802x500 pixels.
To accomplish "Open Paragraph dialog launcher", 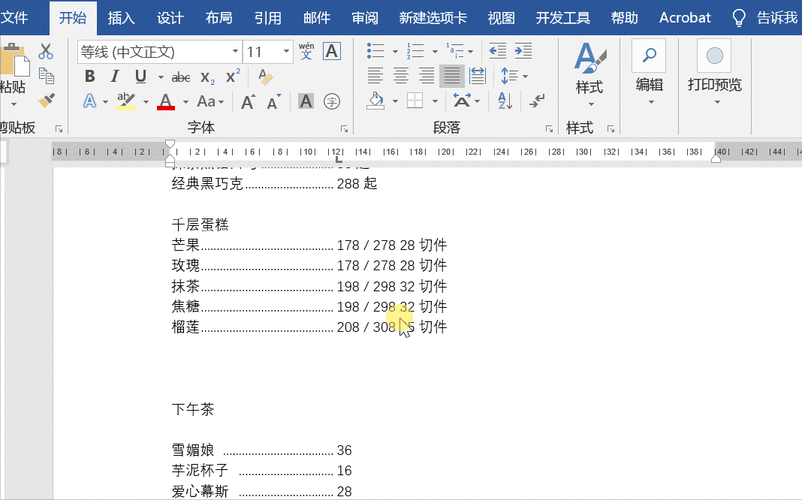I will click(549, 129).
